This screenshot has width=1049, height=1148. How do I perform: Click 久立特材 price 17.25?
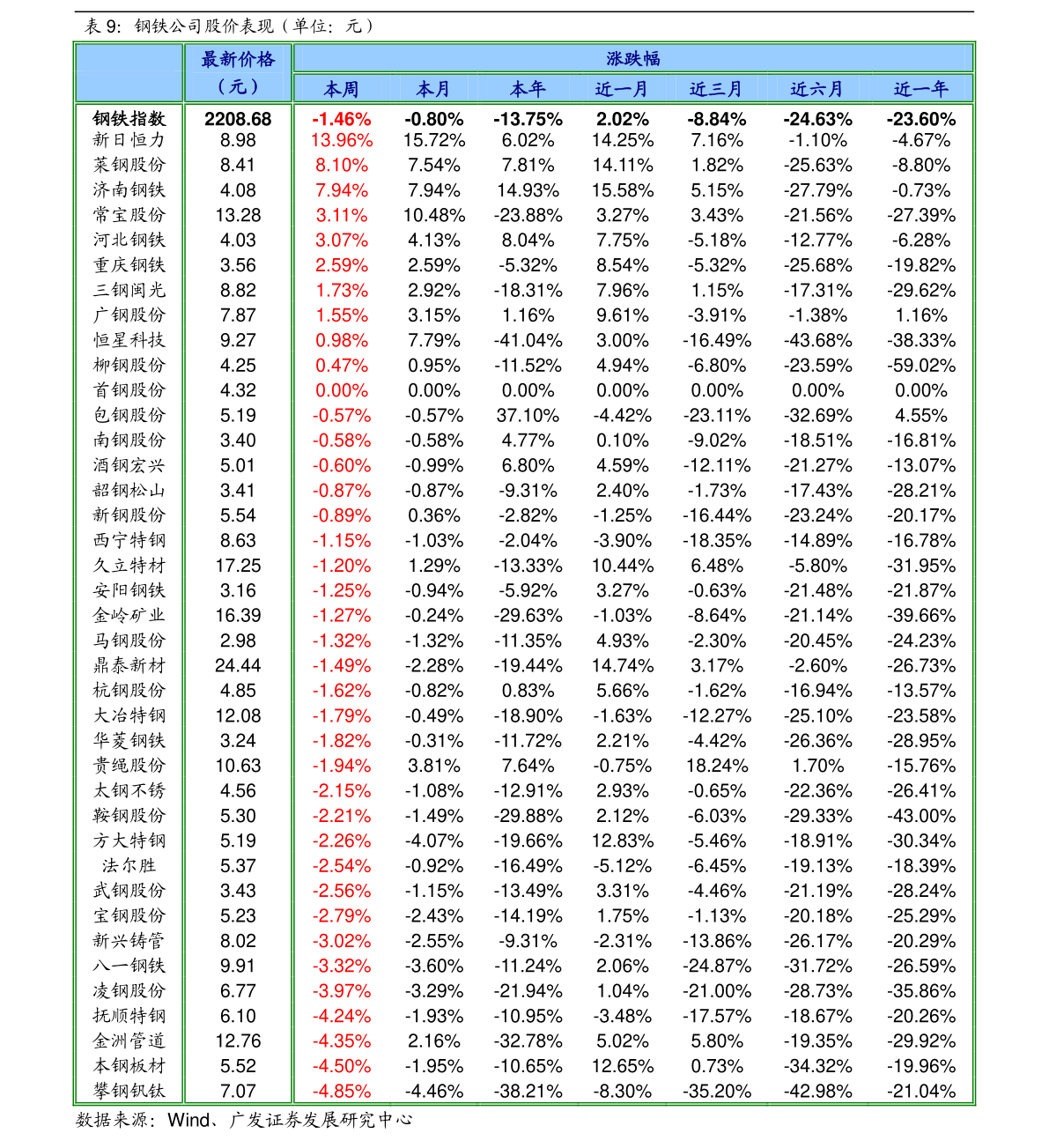[238, 566]
